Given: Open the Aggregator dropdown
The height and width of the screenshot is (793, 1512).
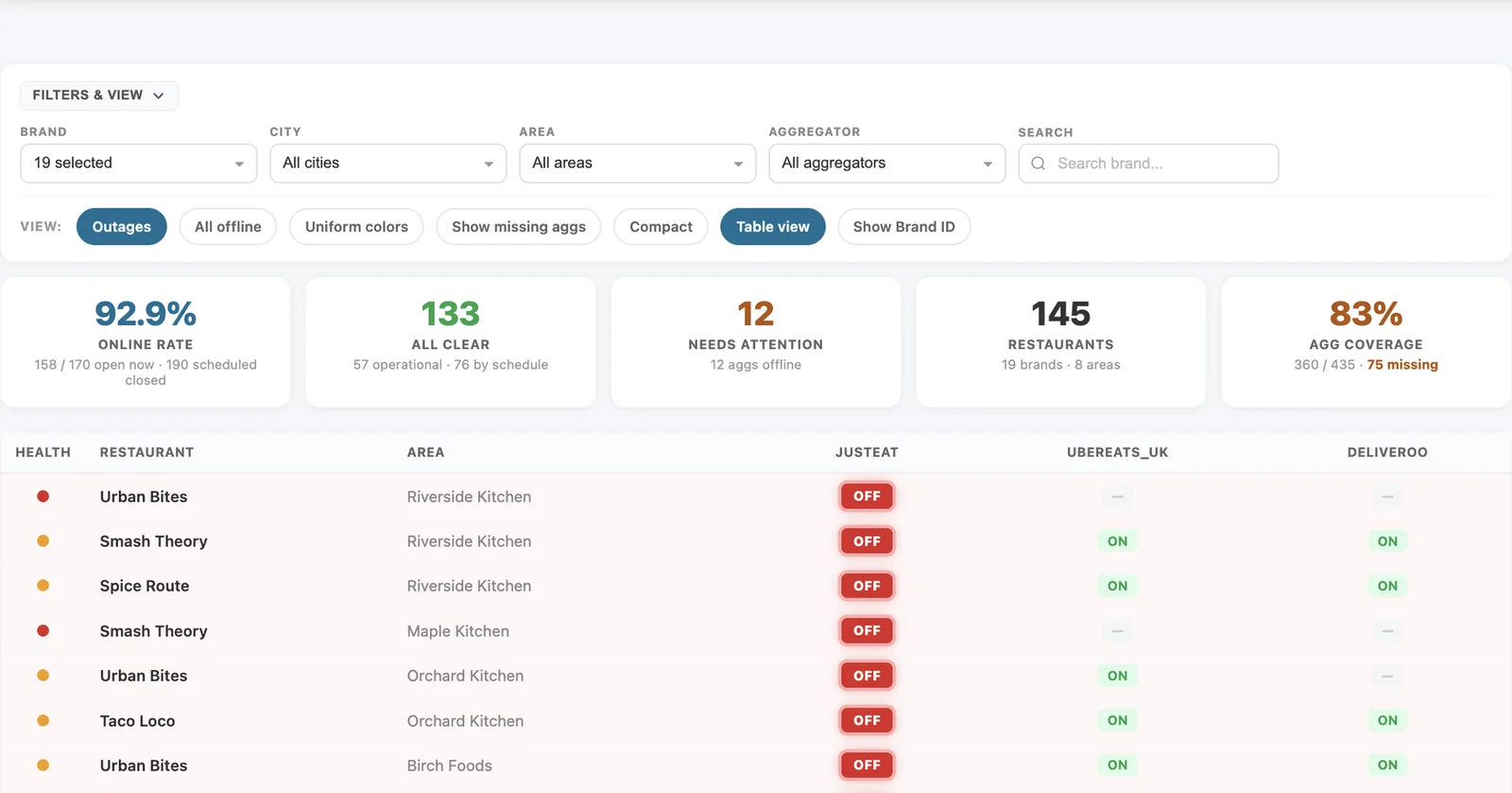Looking at the screenshot, I should (x=887, y=164).
